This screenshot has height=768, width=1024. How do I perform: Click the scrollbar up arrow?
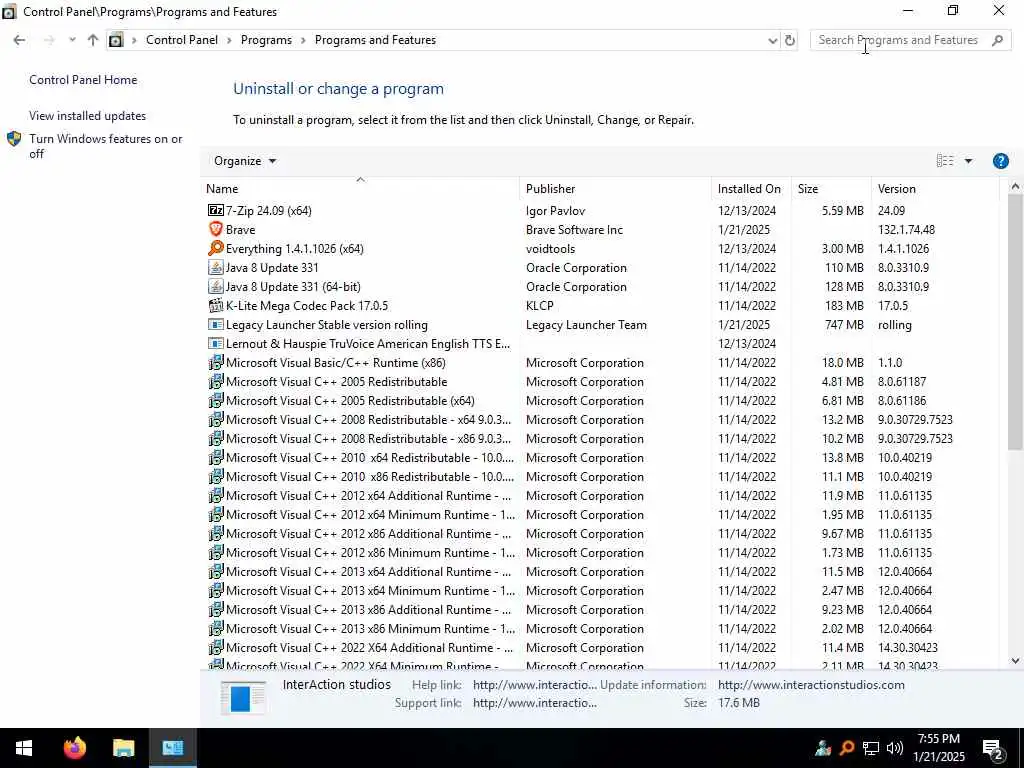point(1015,187)
